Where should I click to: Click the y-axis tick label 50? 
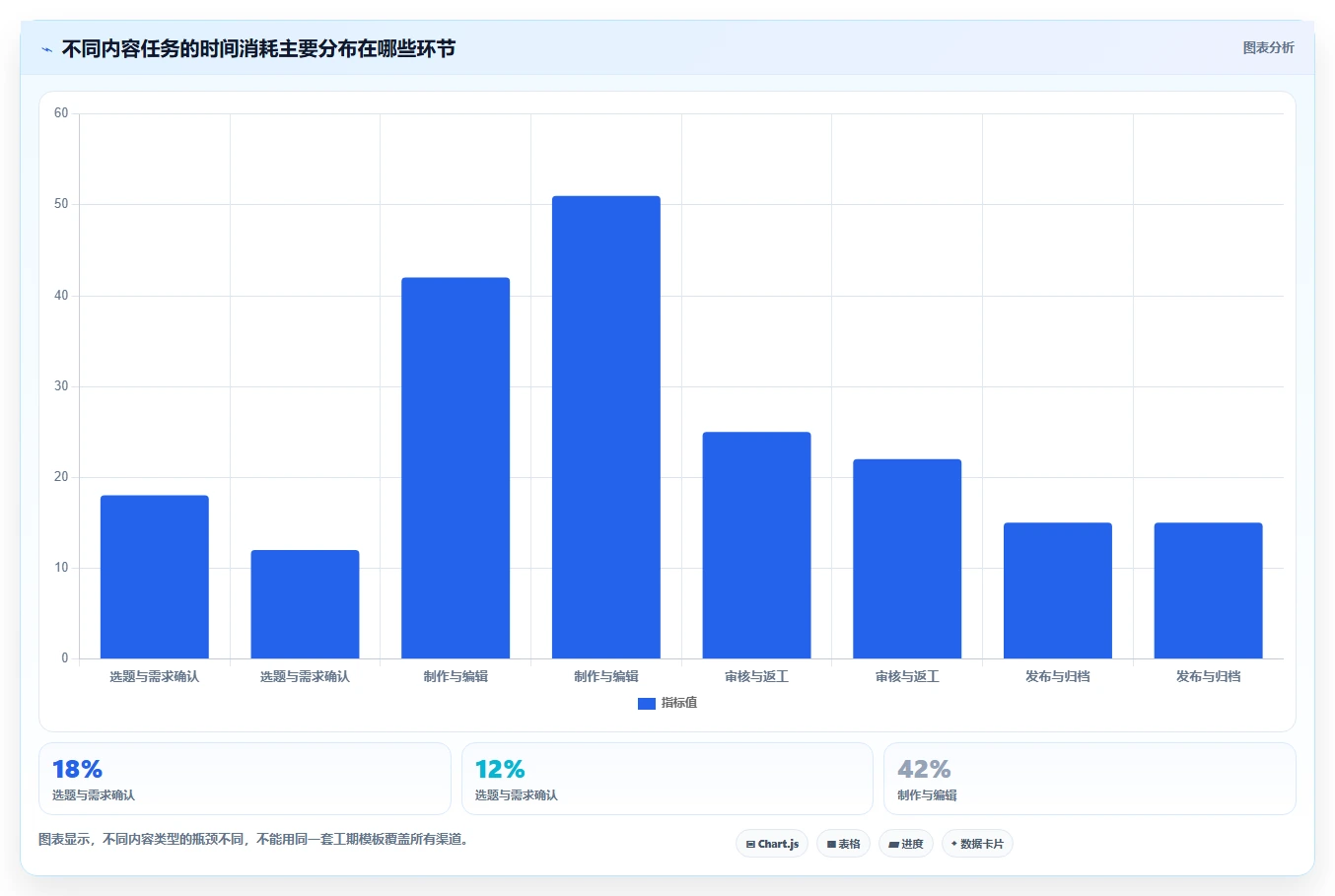(61, 204)
